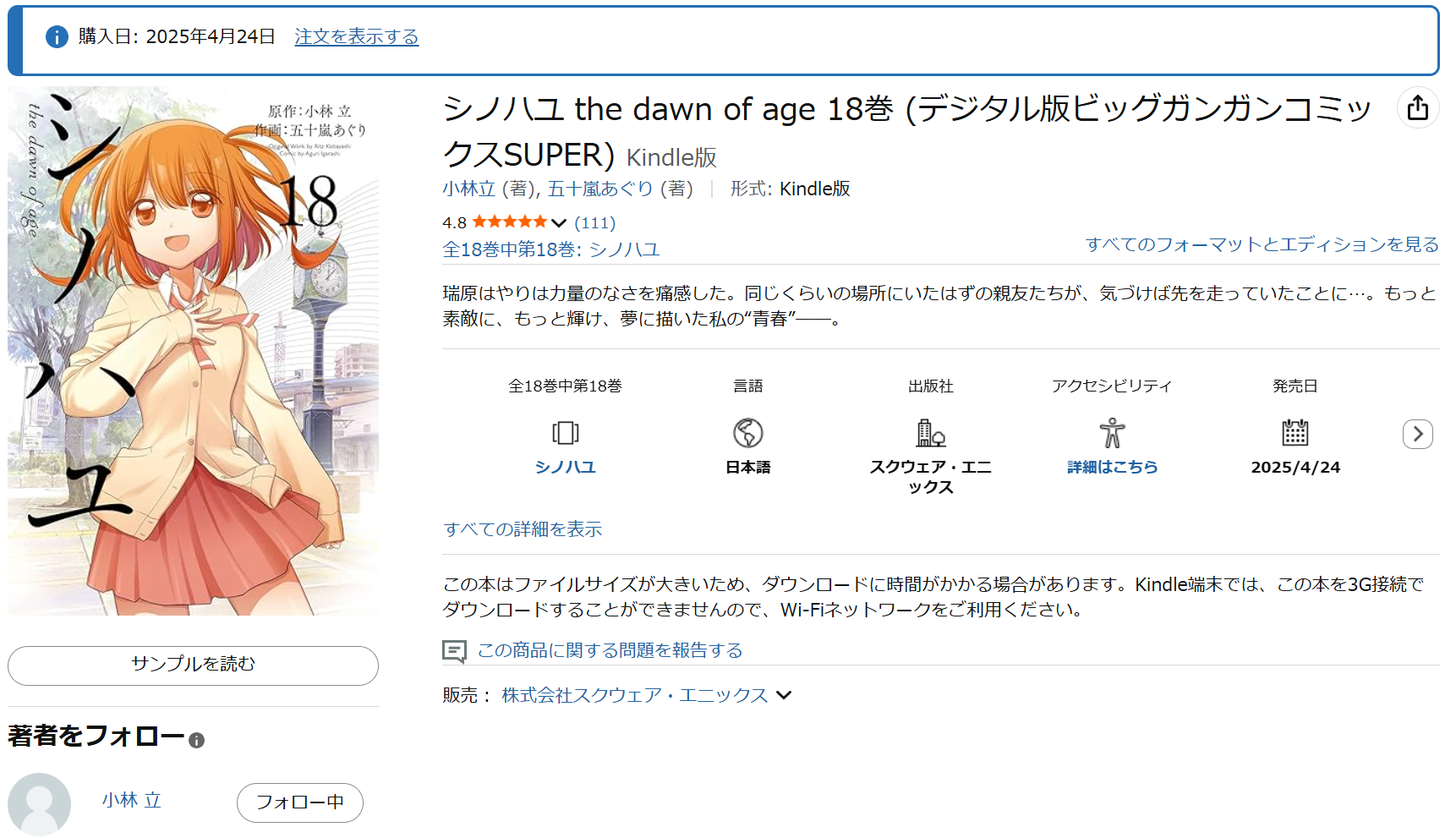Open the 111 customer reviews link
Viewport: 1456px width, 838px height.
click(594, 223)
